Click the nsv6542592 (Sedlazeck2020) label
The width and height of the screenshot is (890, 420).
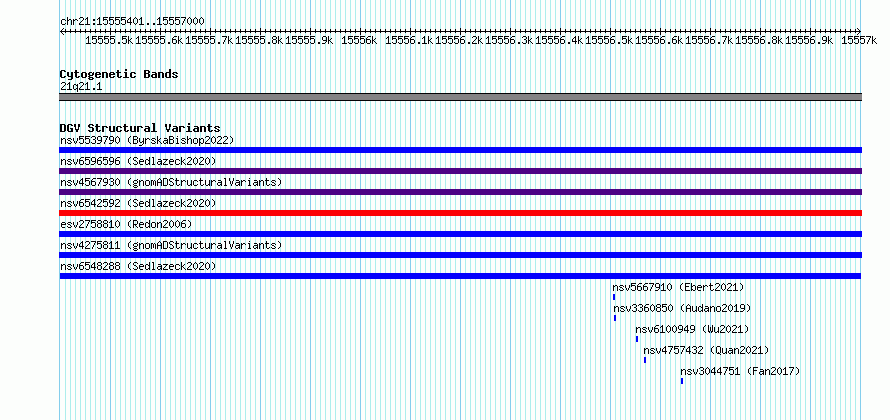coord(138,203)
